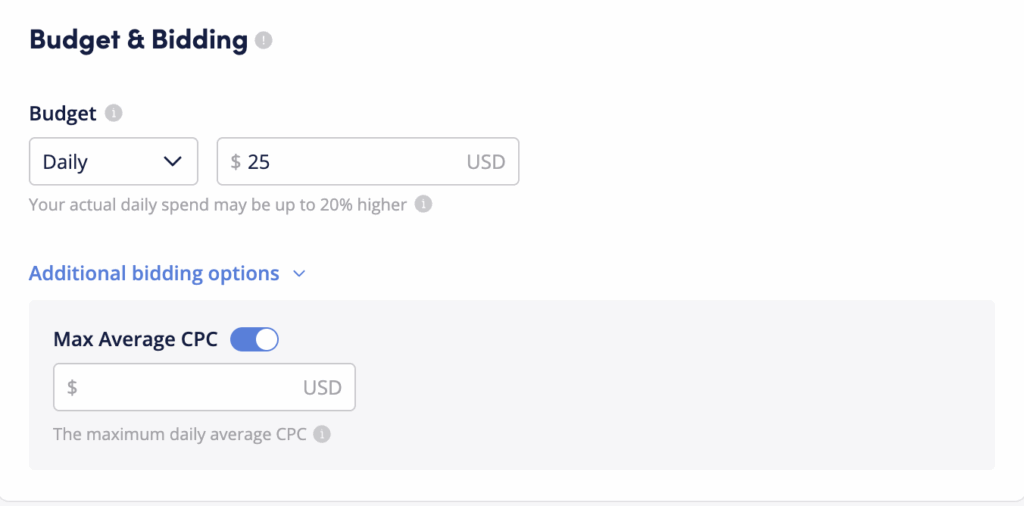This screenshot has height=506, width=1024.
Task: Click the Budget & Bidding section heading
Action: [x=138, y=40]
